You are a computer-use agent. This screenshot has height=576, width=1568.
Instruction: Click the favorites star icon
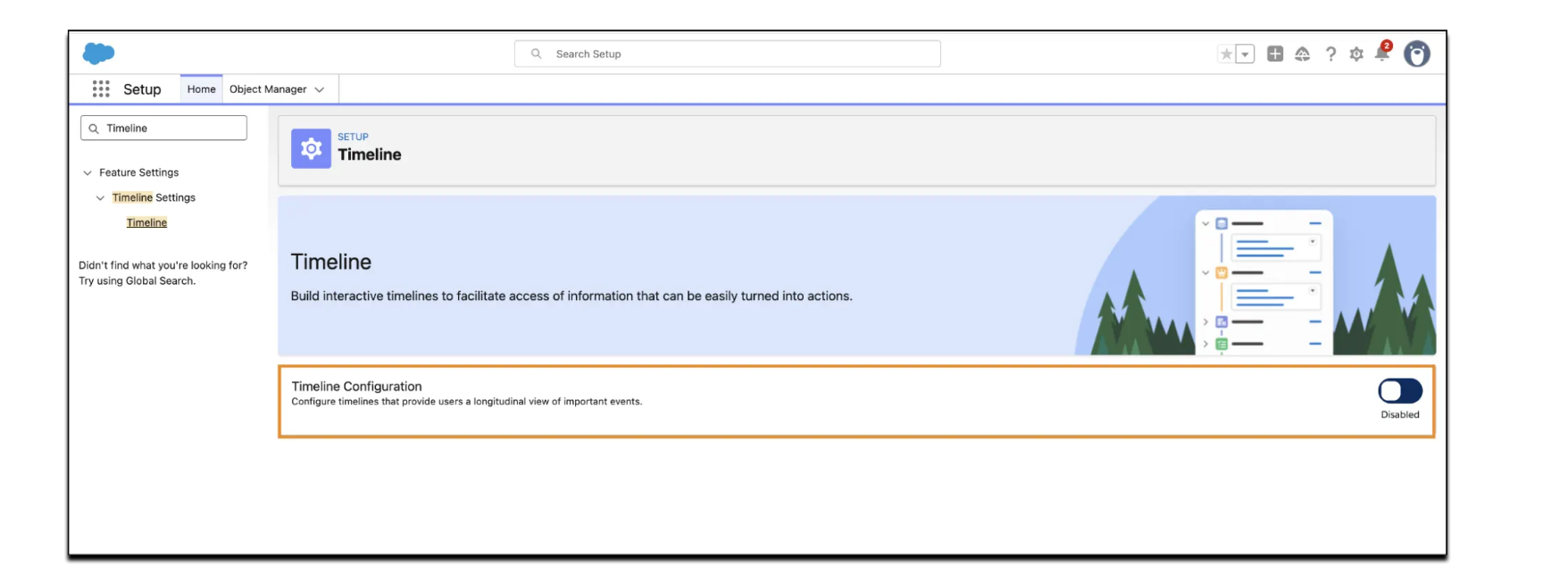[1227, 54]
